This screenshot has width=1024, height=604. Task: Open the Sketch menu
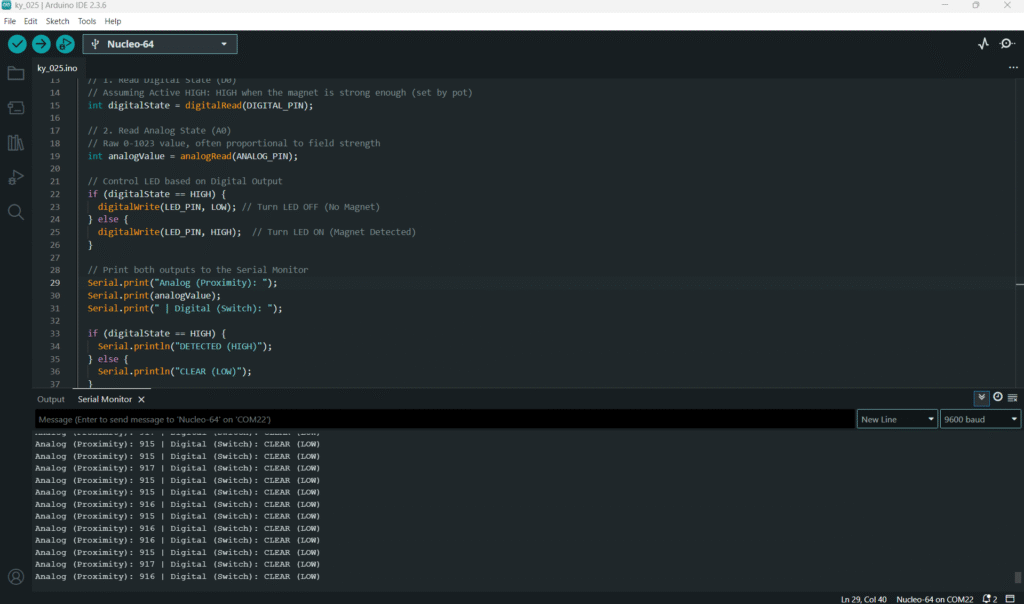coord(58,21)
